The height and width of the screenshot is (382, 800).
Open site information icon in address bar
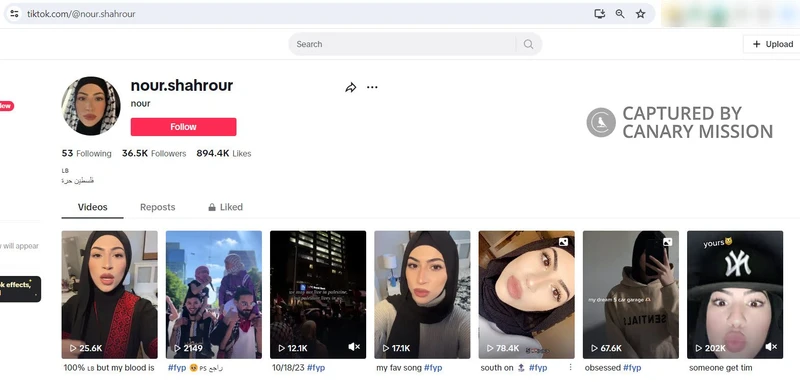pyautogui.click(x=14, y=14)
